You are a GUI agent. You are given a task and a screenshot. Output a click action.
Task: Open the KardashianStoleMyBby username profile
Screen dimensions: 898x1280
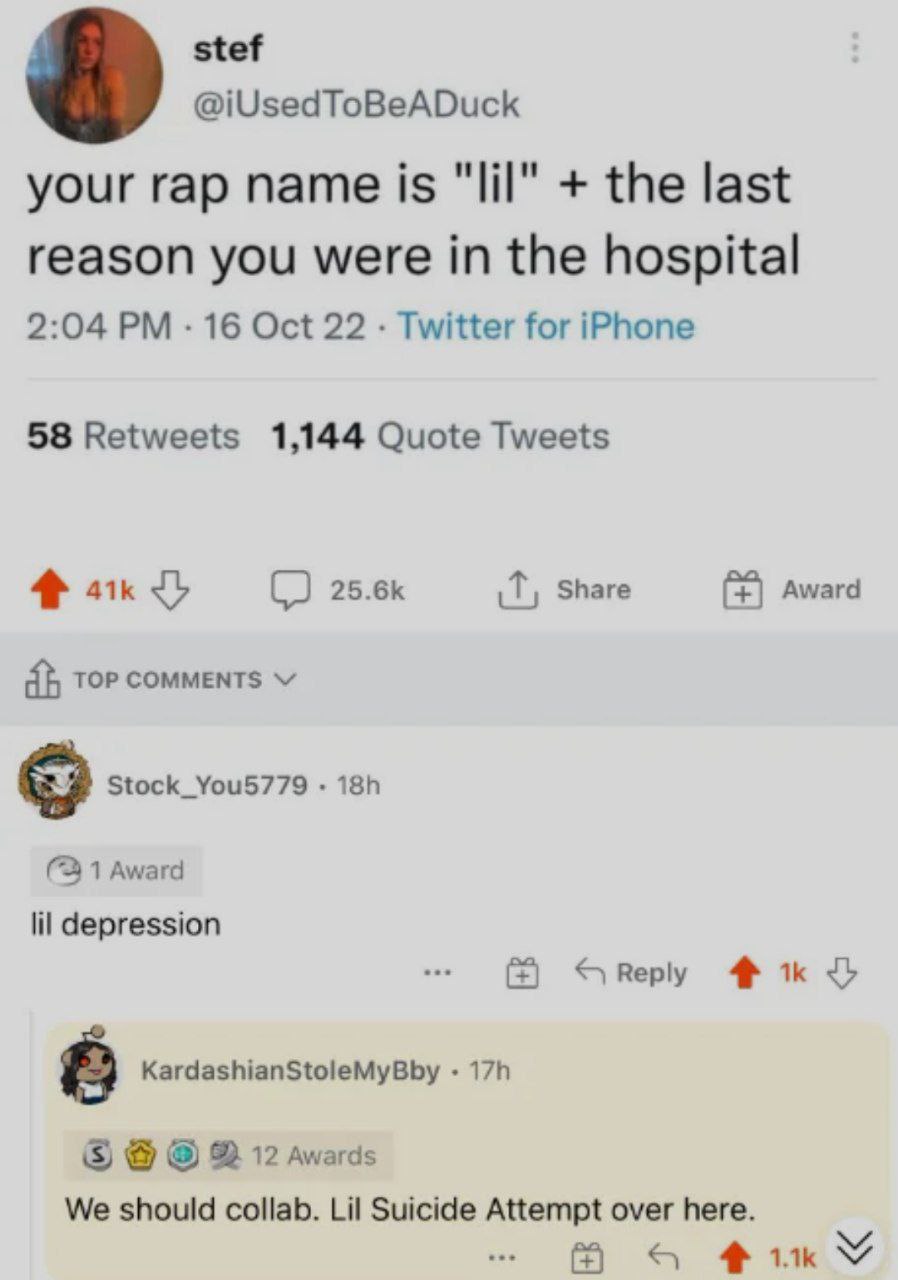291,1071
